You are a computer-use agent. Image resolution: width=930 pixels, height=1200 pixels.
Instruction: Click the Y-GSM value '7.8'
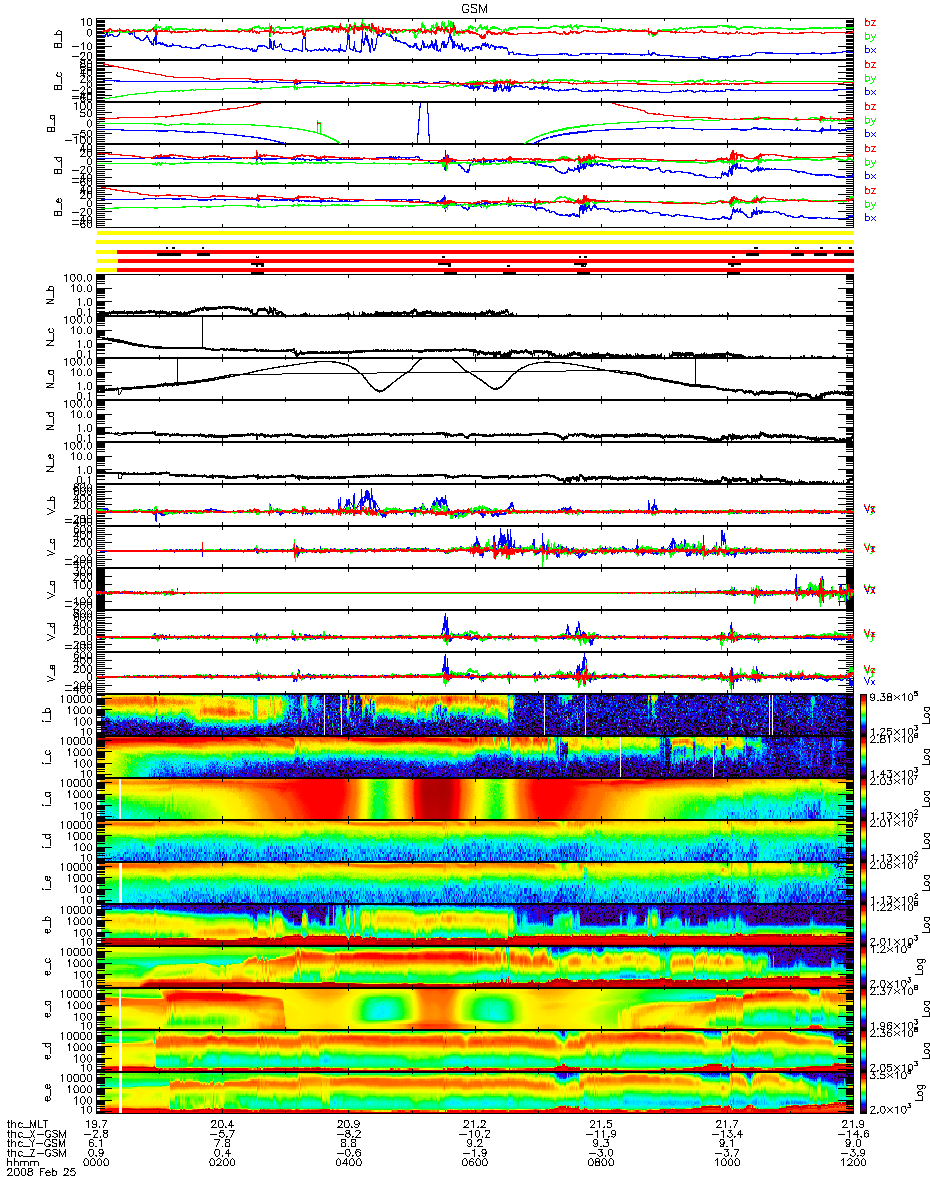(x=221, y=1143)
